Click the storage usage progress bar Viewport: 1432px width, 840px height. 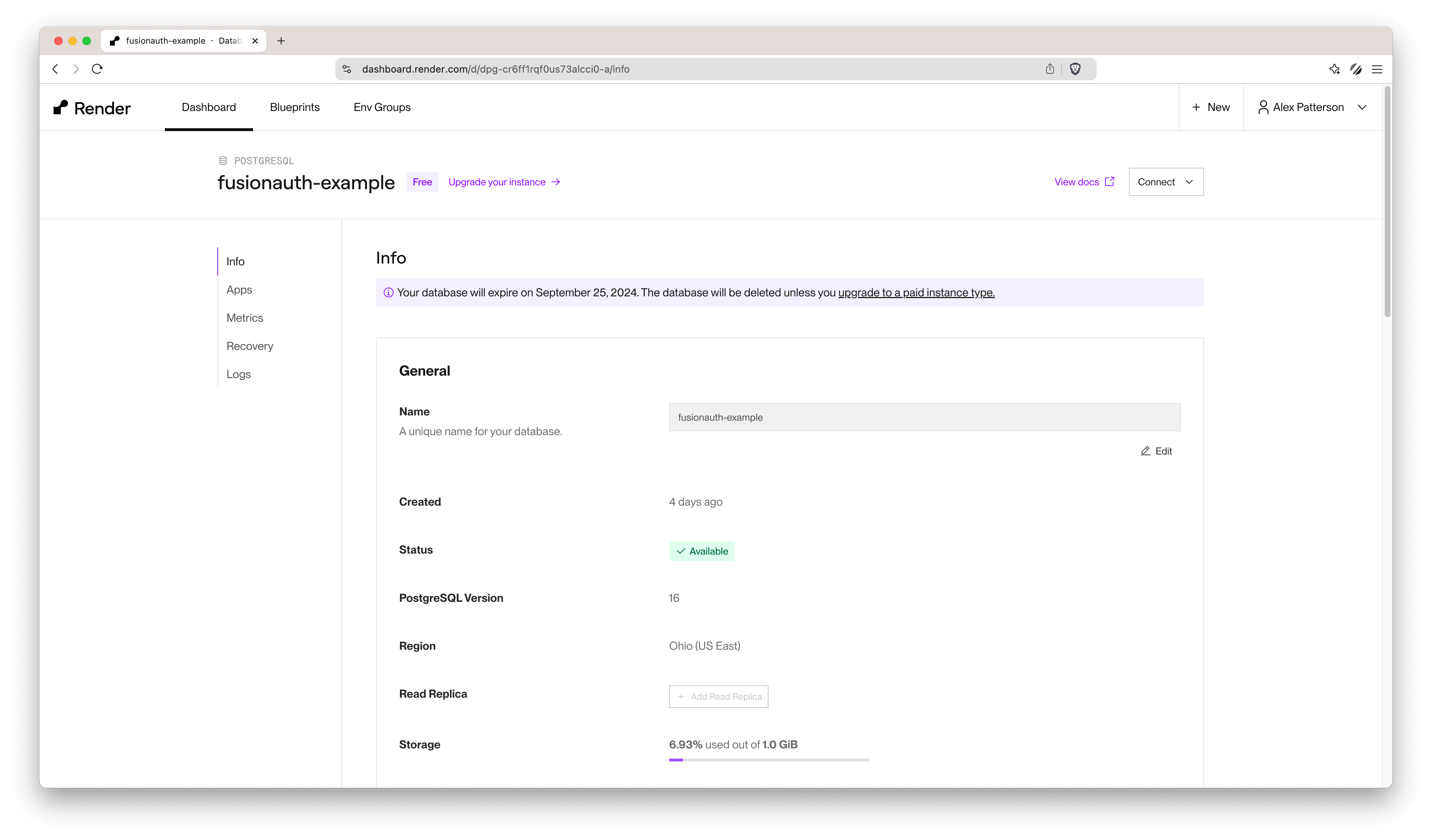pos(769,760)
